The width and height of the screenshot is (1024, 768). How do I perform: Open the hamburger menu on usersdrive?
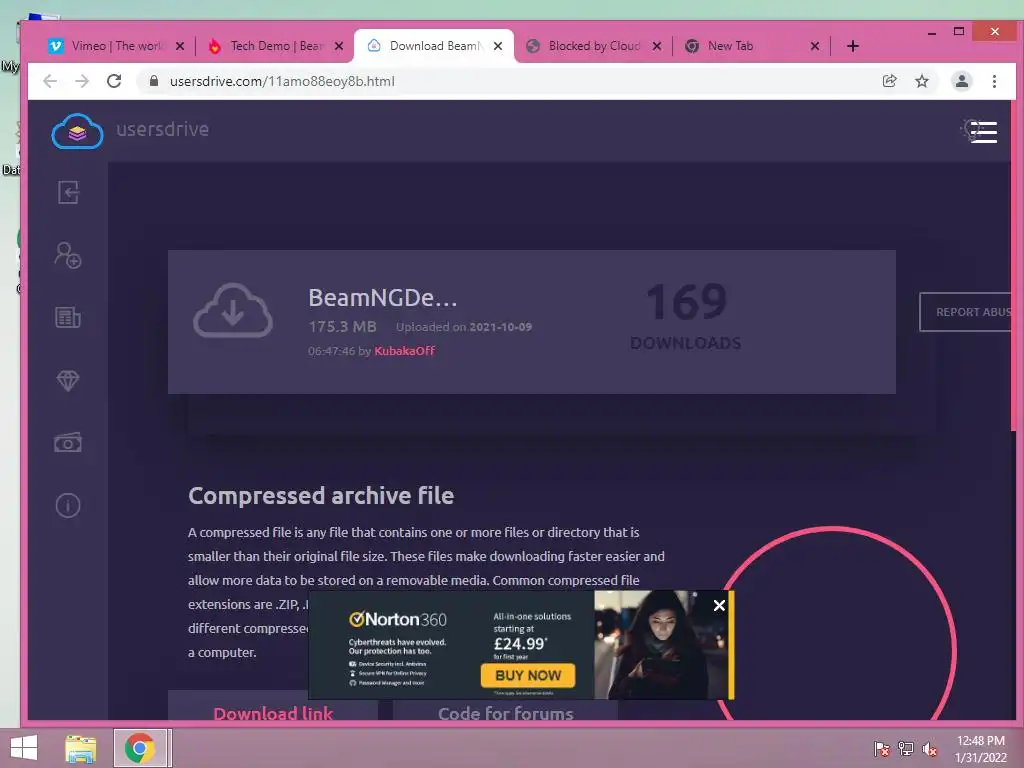(x=982, y=132)
